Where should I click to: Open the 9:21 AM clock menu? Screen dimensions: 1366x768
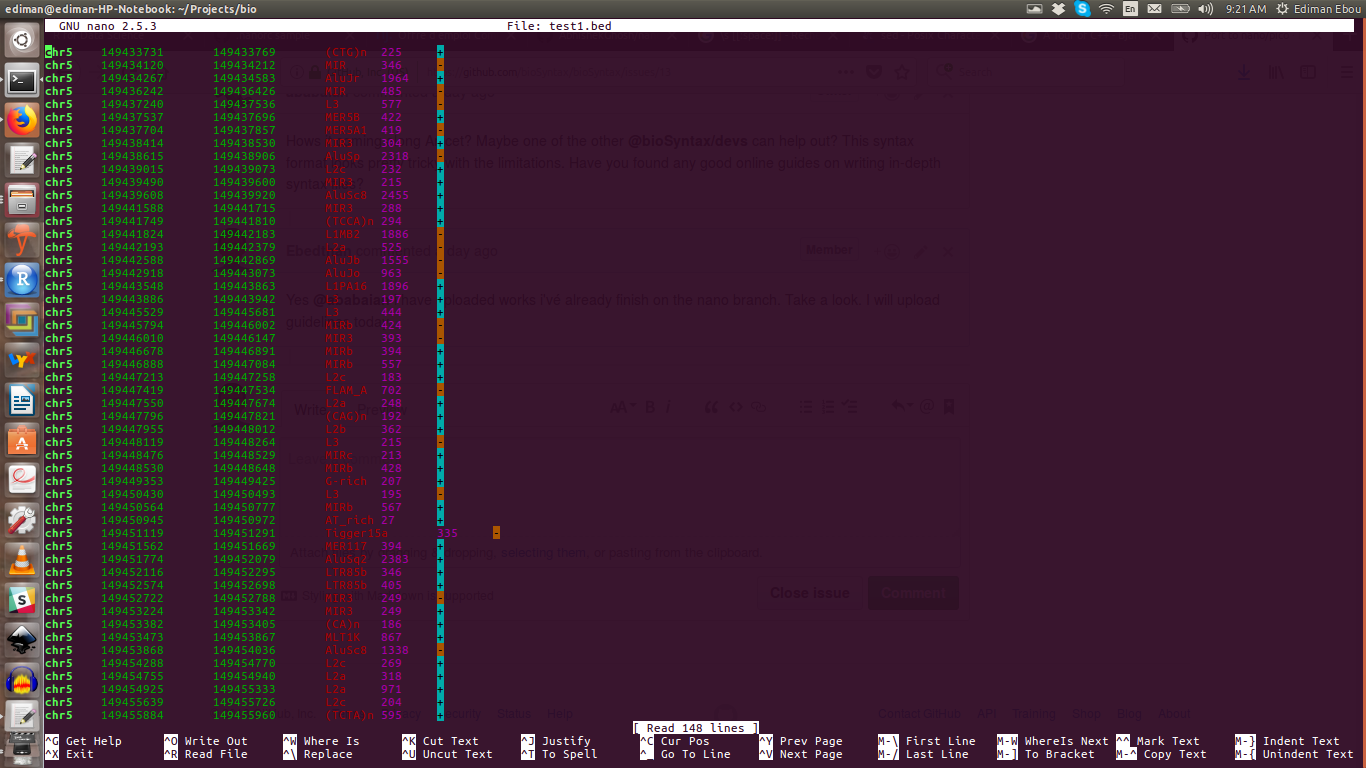click(x=1244, y=9)
